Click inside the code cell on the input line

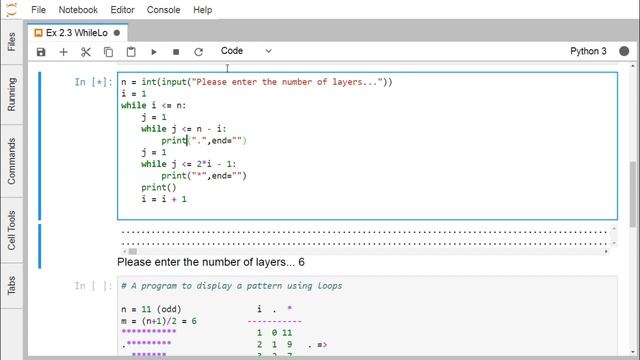click(x=256, y=82)
